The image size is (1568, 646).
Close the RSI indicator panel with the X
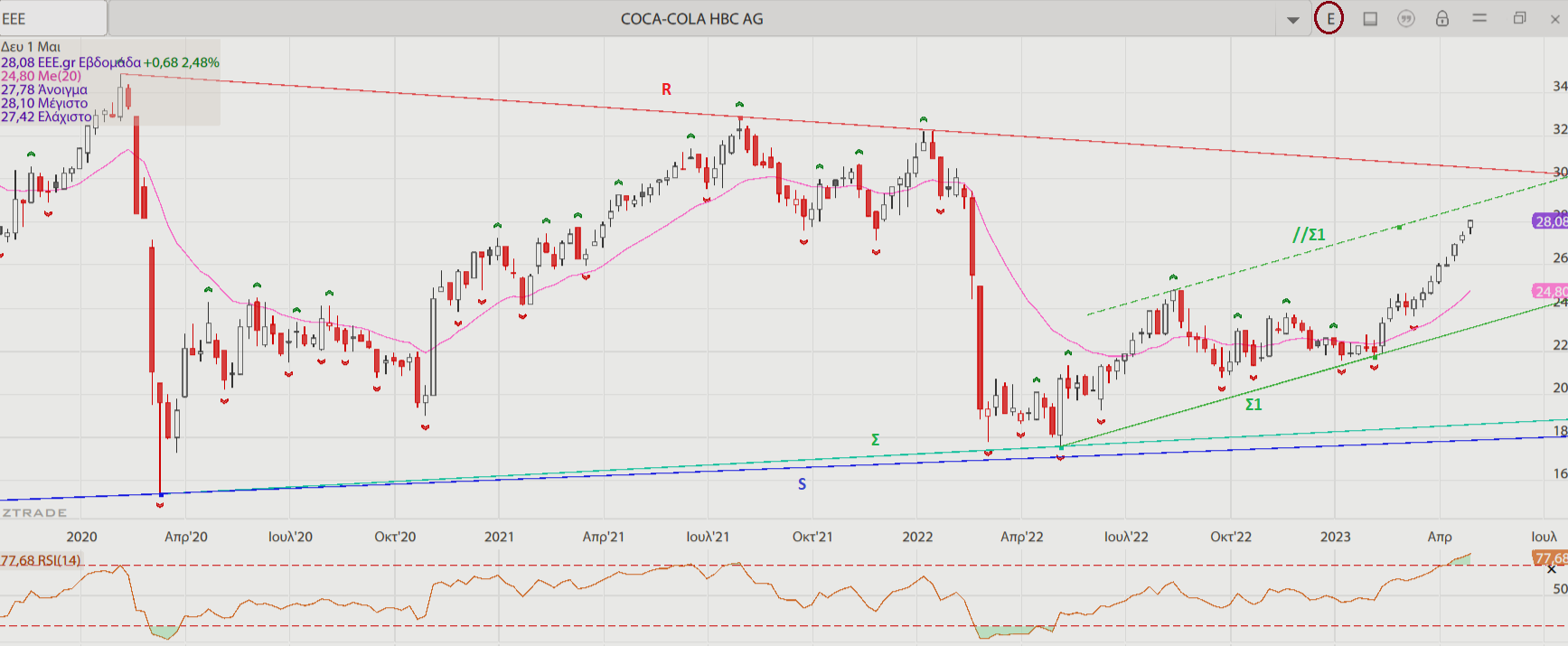tap(1552, 569)
